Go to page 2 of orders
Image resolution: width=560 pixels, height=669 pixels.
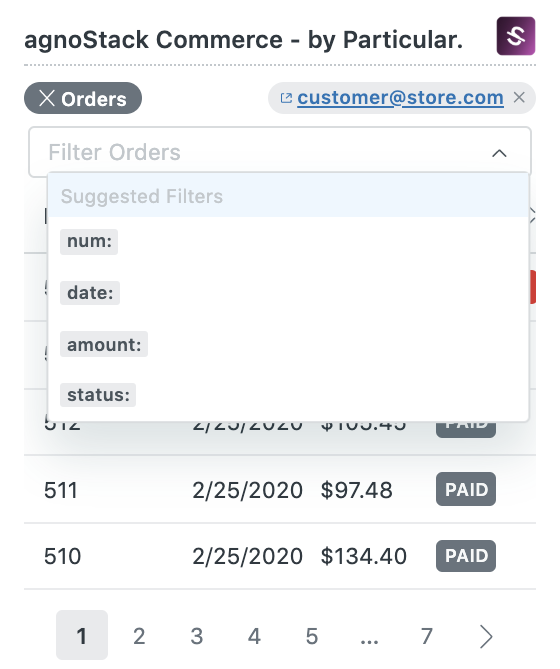point(139,636)
